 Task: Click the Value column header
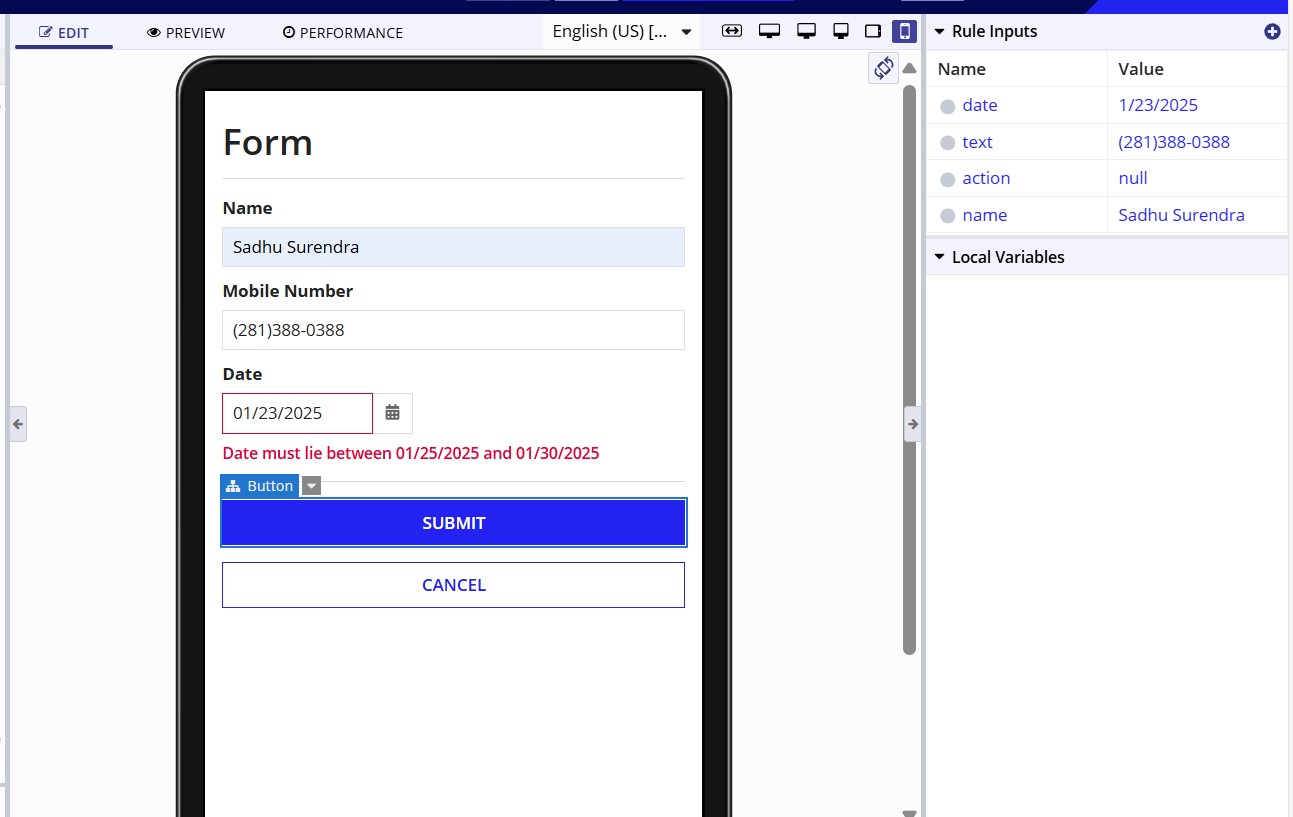coord(1141,69)
